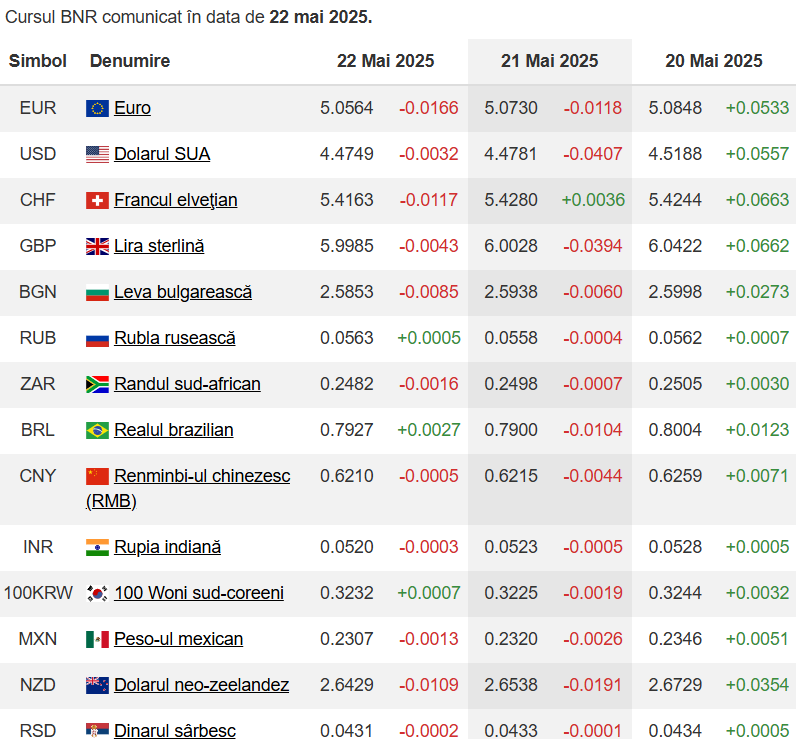The image size is (798, 739).
Task: Open the Euro currency link
Action: pyautogui.click(x=132, y=108)
